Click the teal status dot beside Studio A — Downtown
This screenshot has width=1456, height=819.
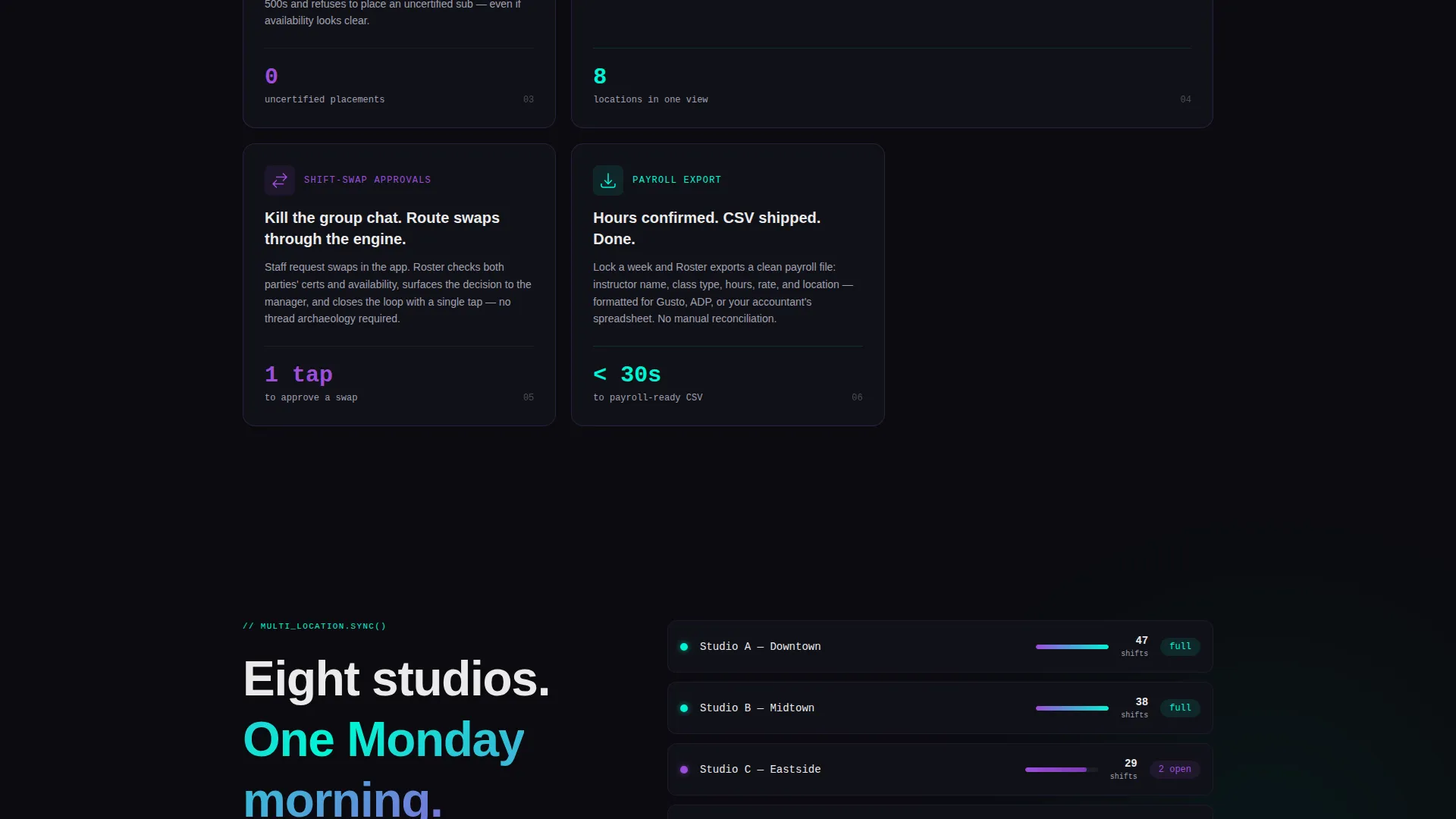coord(684,647)
